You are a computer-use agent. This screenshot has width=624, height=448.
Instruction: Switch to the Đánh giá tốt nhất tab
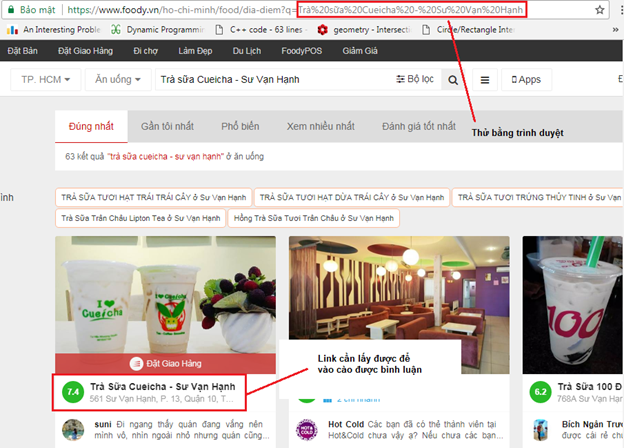tap(419, 127)
